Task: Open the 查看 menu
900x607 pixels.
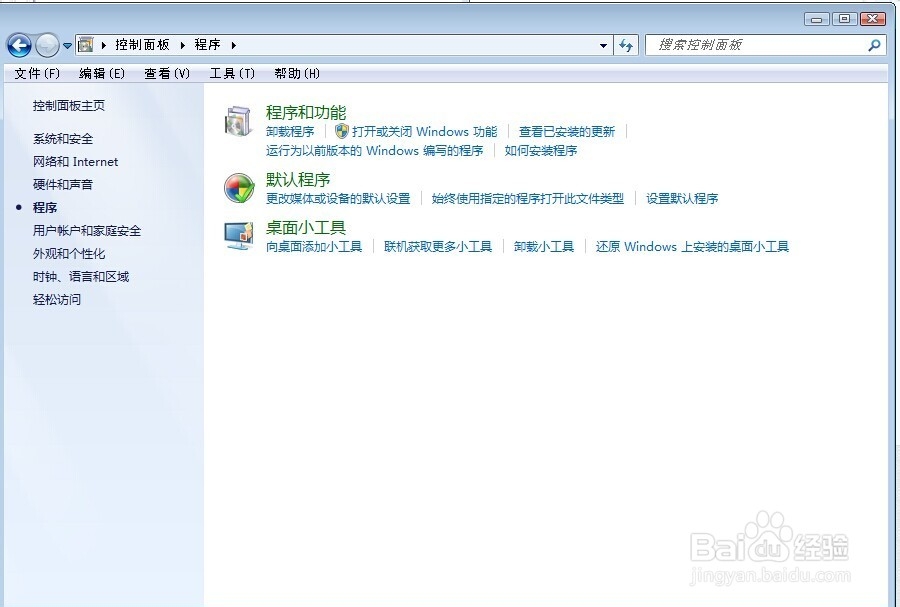Action: (166, 73)
